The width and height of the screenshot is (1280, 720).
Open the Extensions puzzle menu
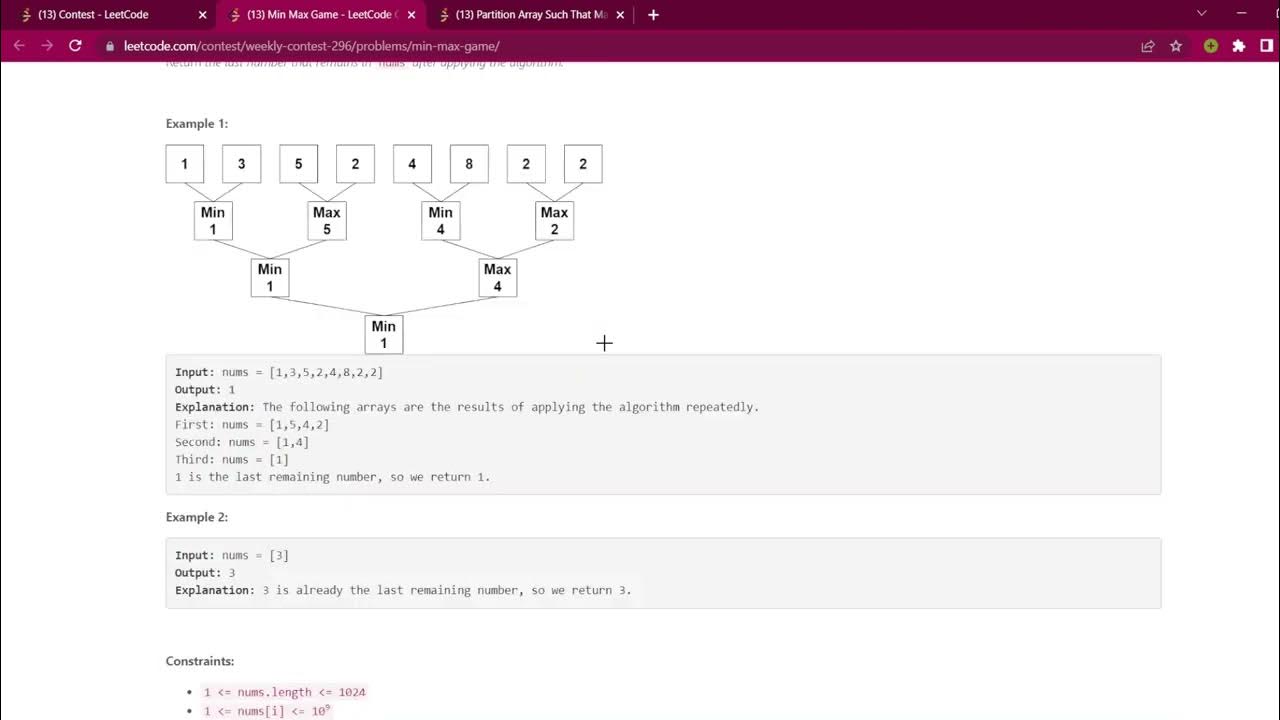pos(1239,46)
